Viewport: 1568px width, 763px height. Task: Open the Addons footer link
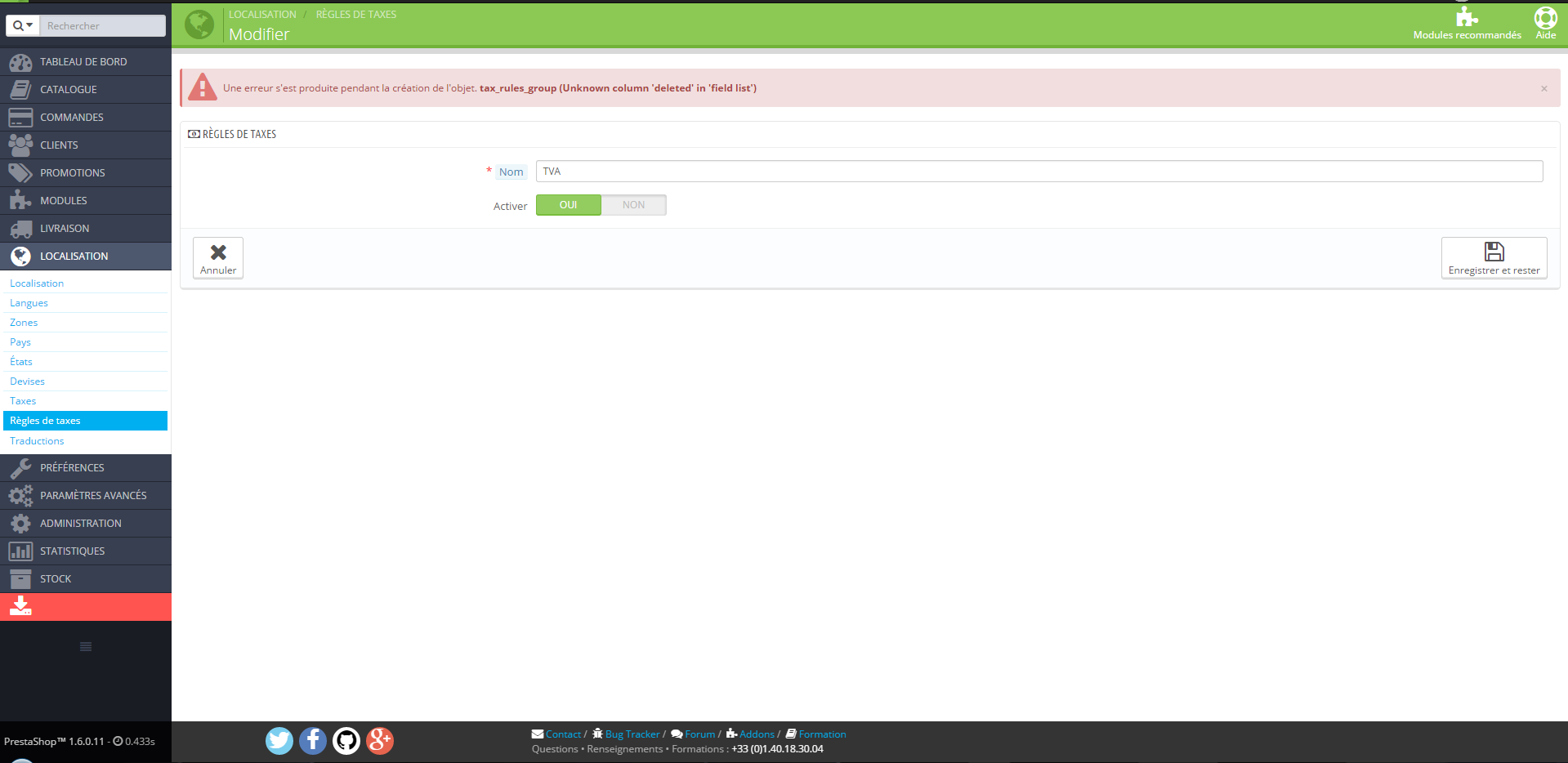[x=757, y=734]
